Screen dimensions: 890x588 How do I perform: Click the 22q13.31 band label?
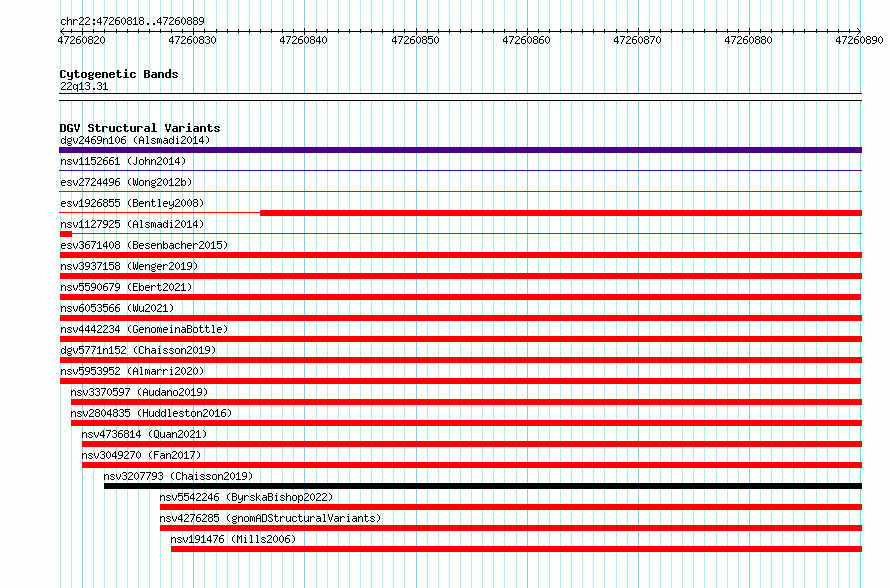pyautogui.click(x=84, y=86)
